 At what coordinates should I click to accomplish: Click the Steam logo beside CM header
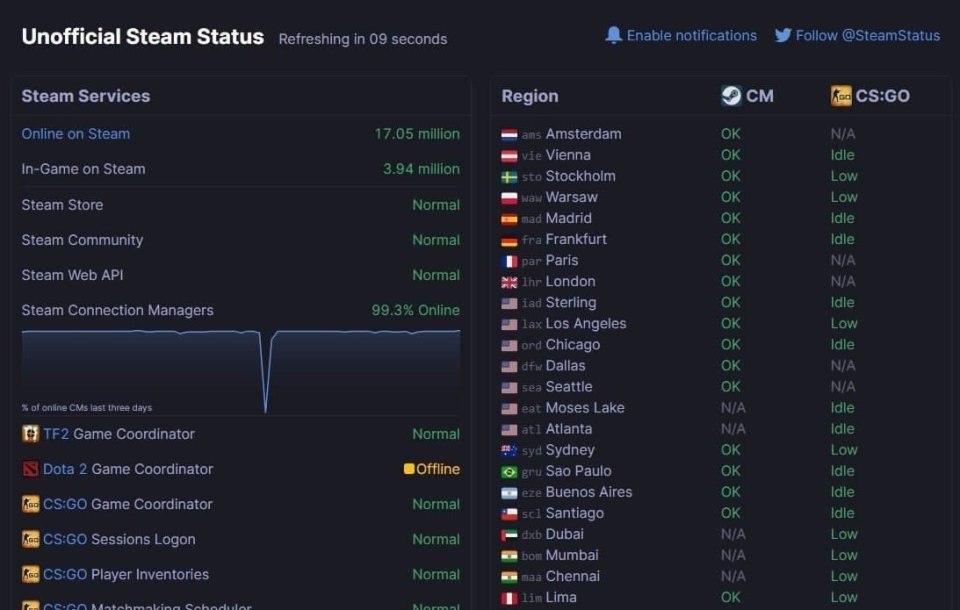[731, 96]
